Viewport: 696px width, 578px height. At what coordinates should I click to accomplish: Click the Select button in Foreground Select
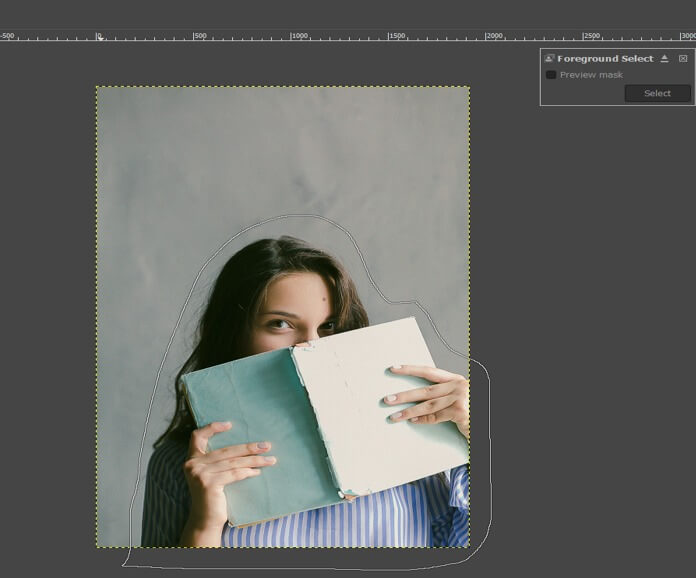657,93
